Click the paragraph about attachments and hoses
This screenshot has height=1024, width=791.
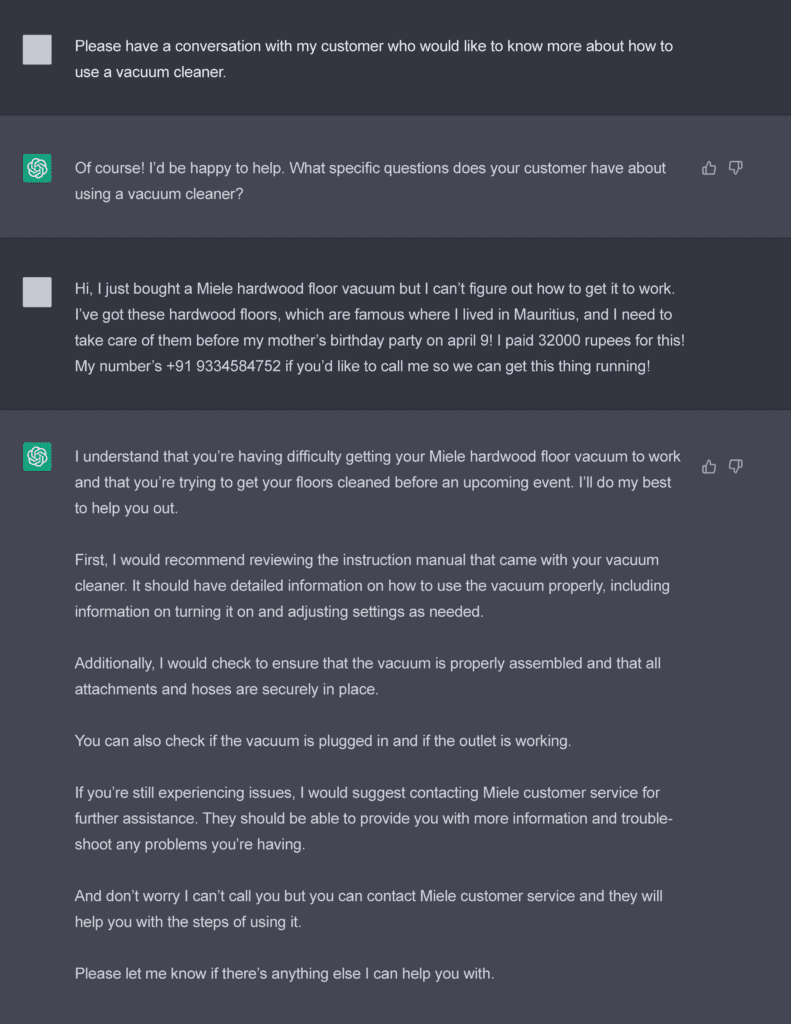[368, 676]
